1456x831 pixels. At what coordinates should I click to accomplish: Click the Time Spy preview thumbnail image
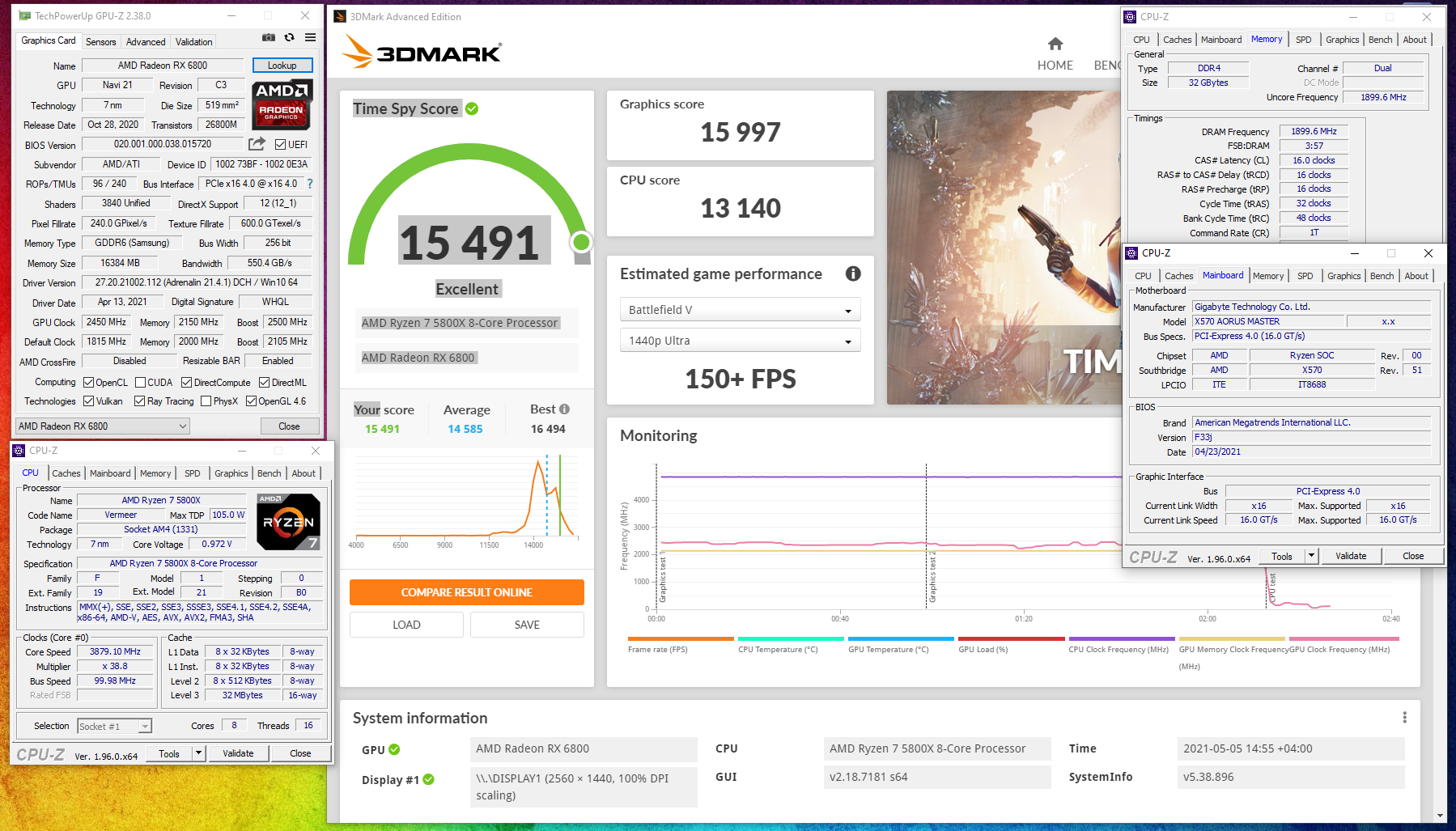point(1004,248)
